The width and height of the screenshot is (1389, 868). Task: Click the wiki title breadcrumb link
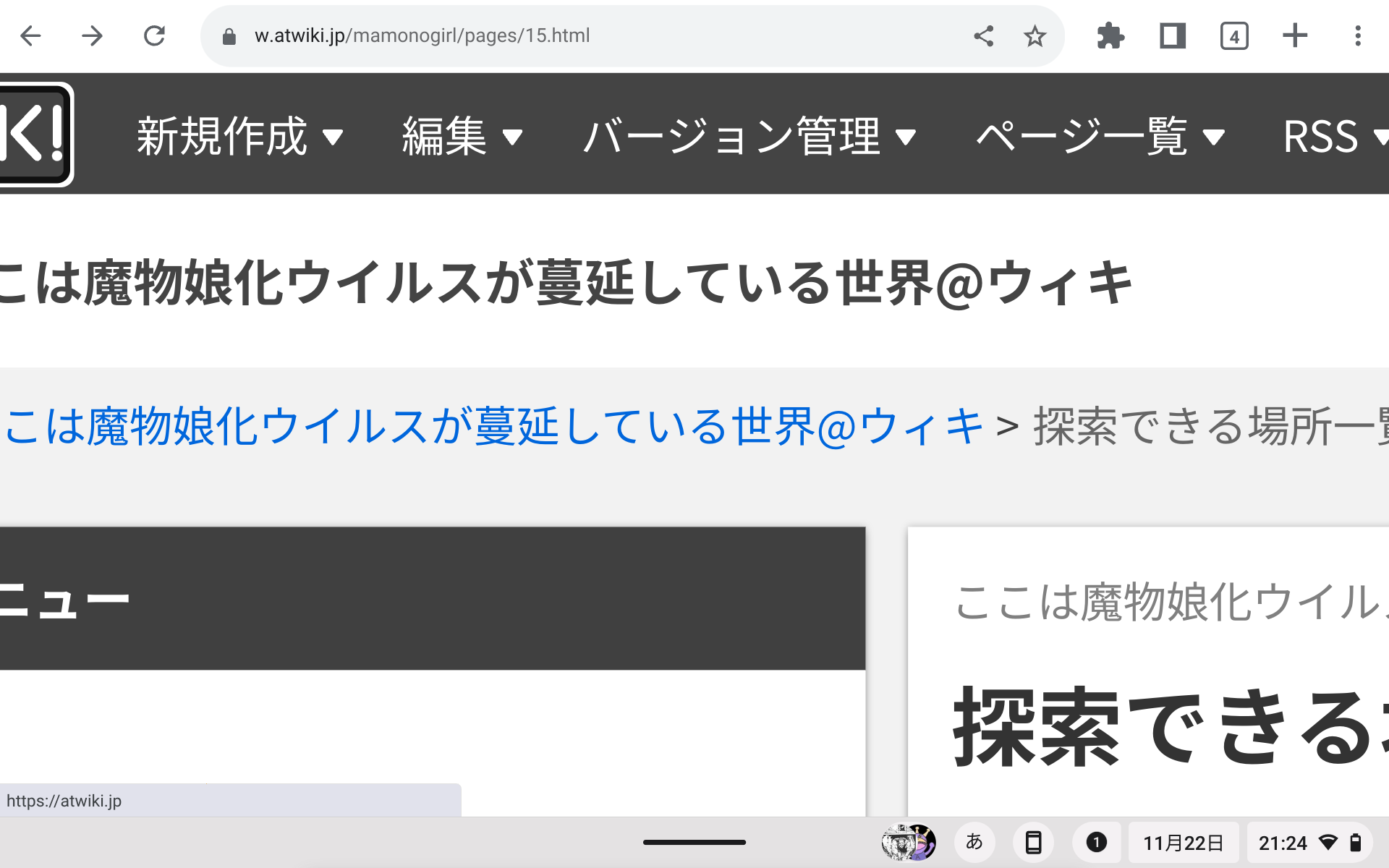tap(492, 426)
